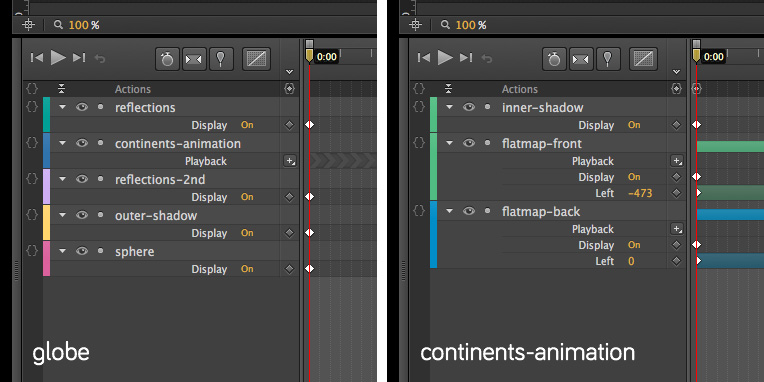
Task: Add playback action to continents-animation layer
Action: (x=289, y=161)
